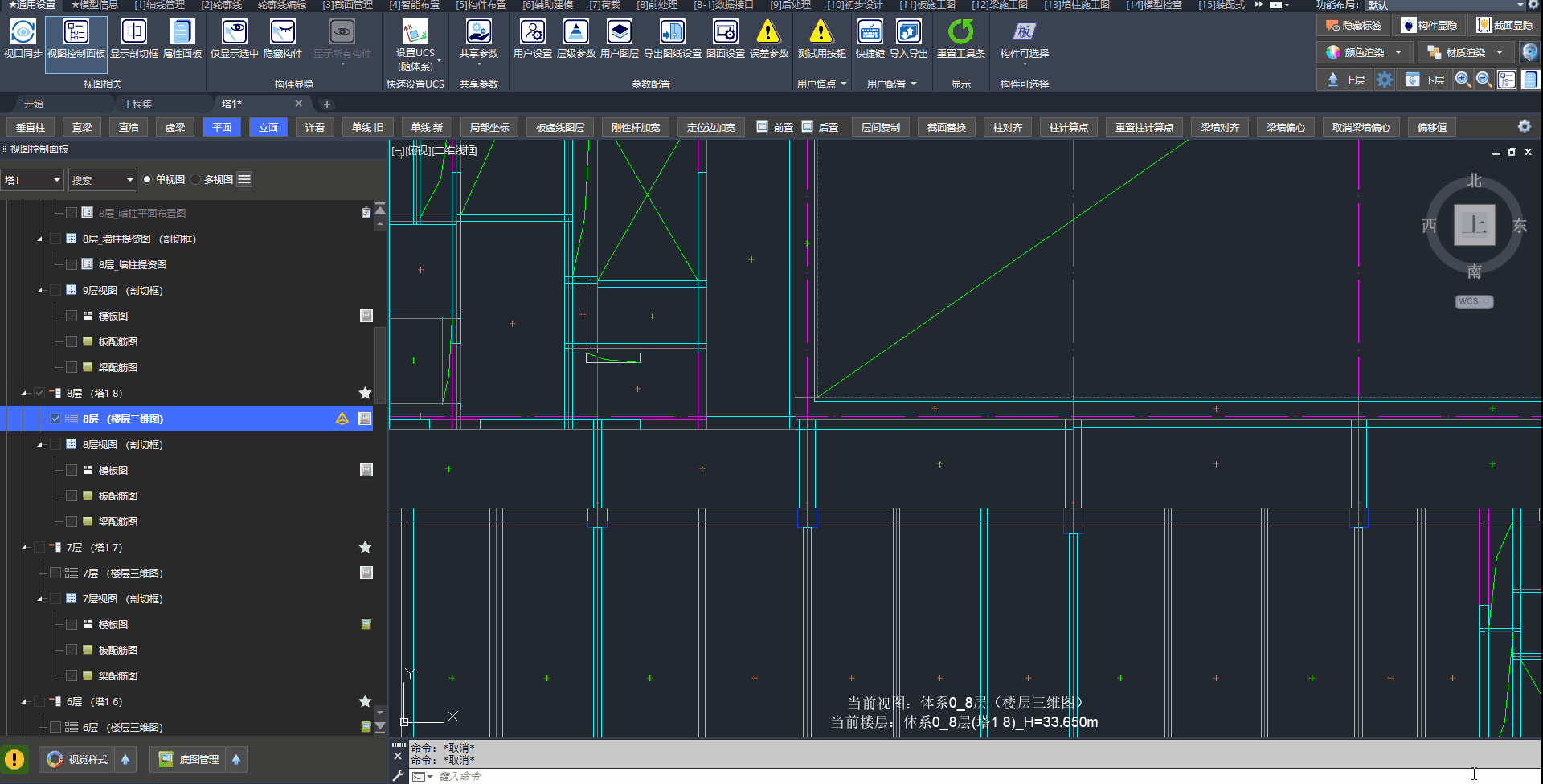Switch to the 工程集 tab
The width and height of the screenshot is (1543, 784).
[x=137, y=104]
